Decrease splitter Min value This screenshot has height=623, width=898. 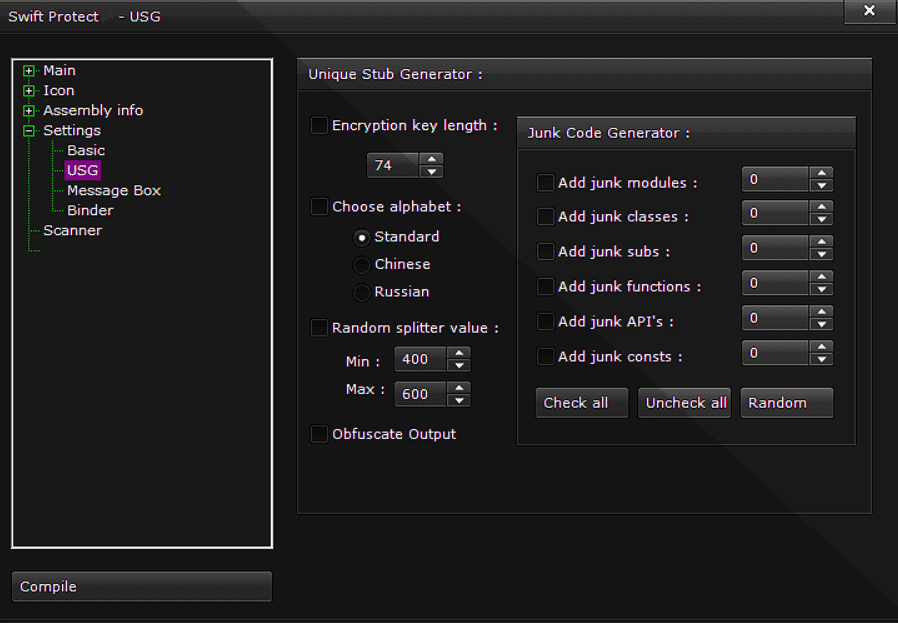point(459,366)
